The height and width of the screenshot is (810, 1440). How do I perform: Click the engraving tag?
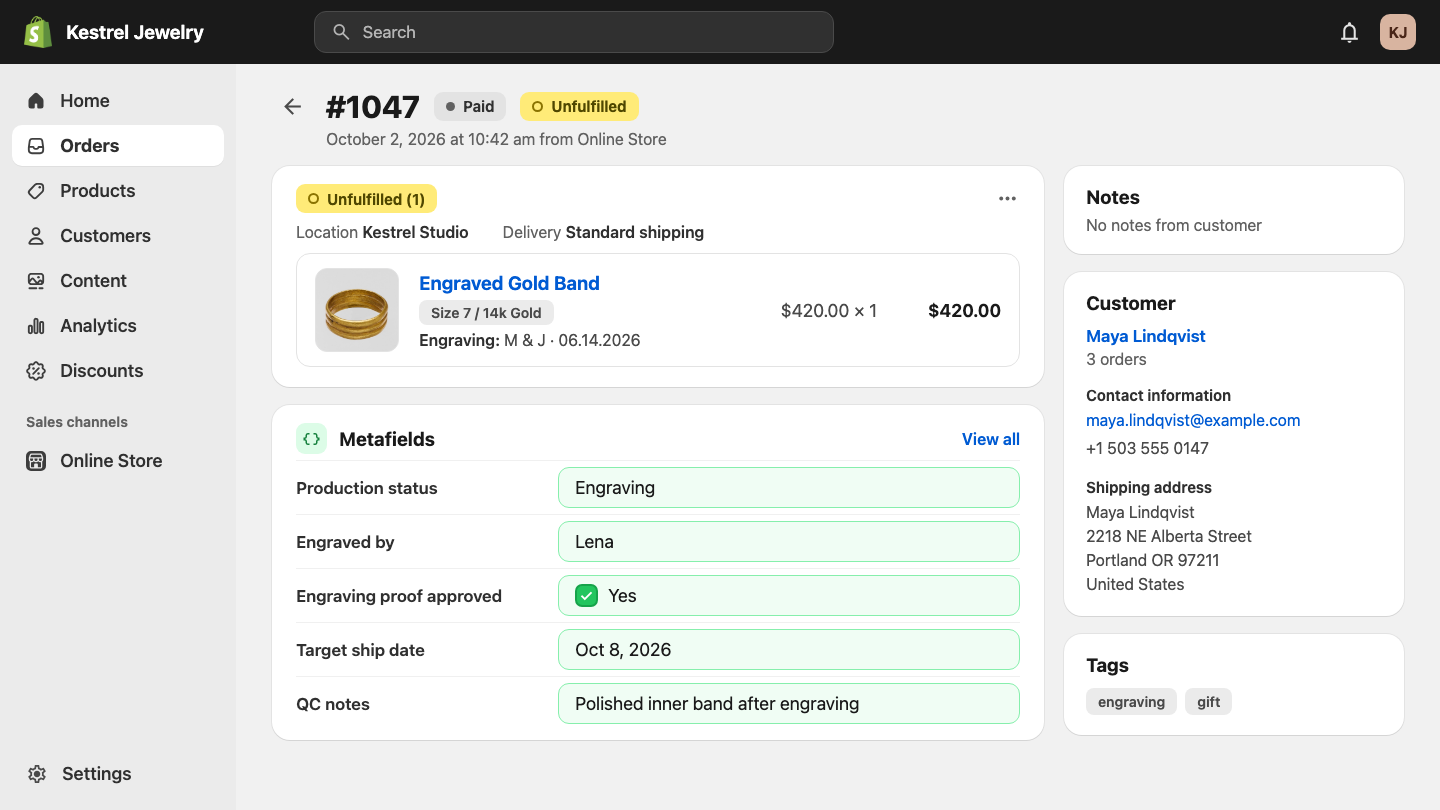pos(1131,702)
